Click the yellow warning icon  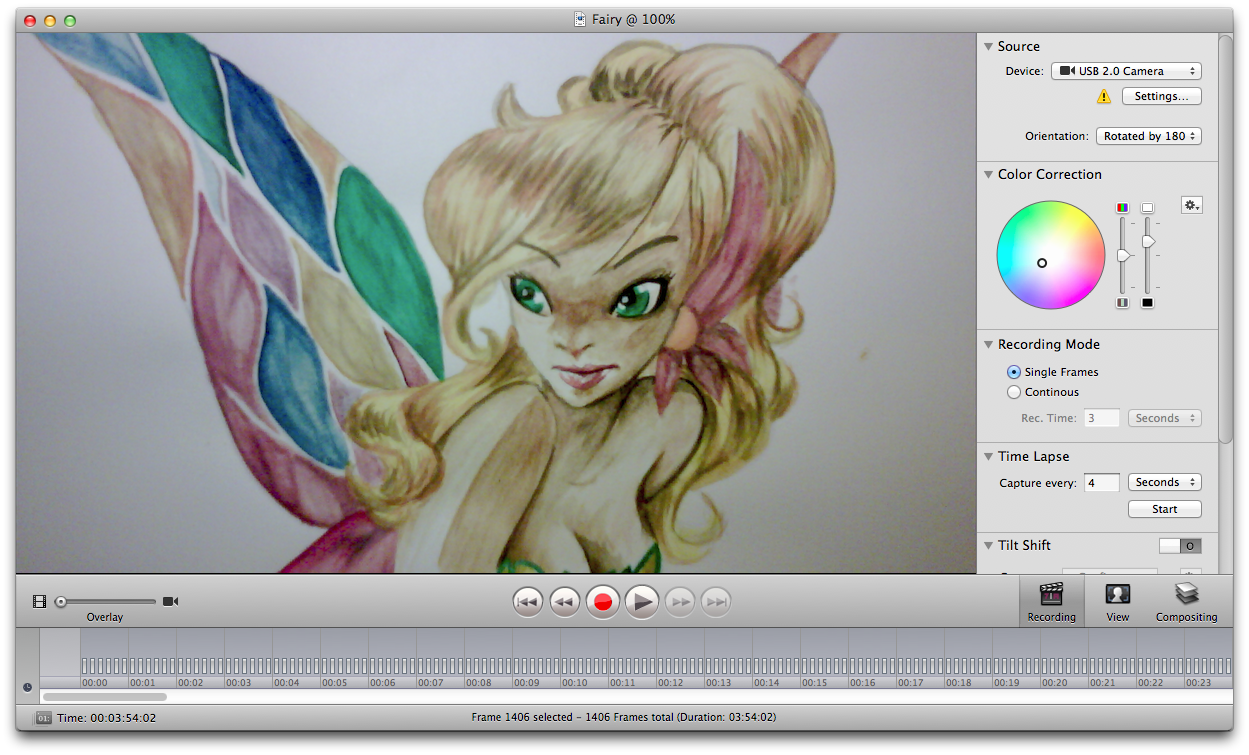point(1104,97)
